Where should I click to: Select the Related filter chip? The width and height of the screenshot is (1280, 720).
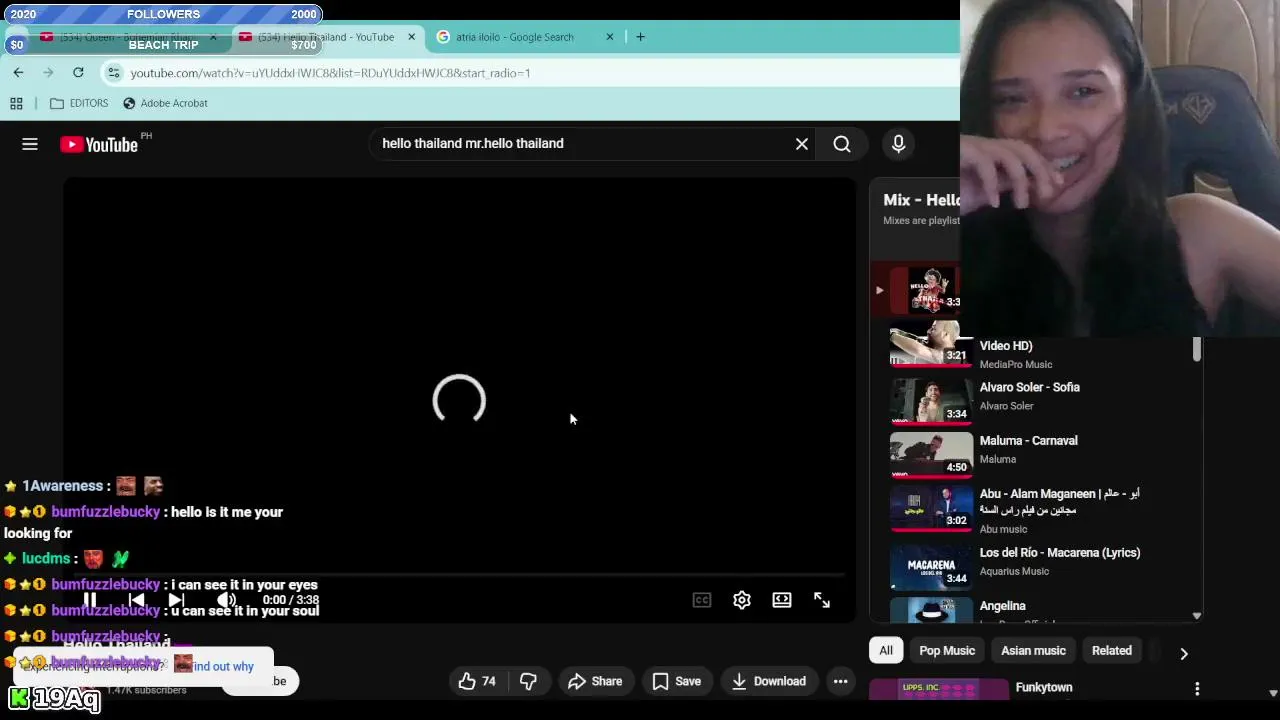click(x=1111, y=651)
